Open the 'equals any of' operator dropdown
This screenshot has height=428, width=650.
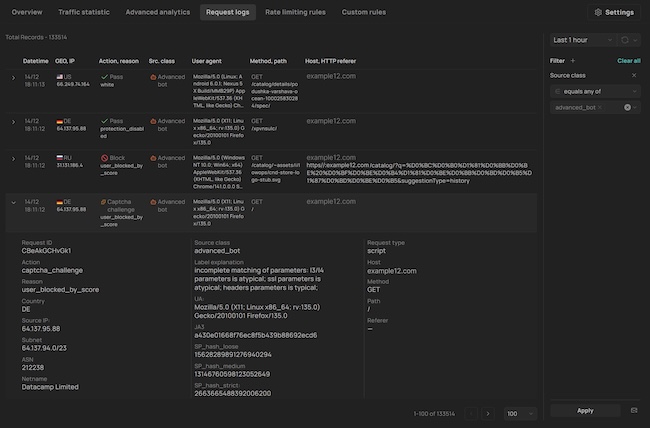(x=594, y=90)
